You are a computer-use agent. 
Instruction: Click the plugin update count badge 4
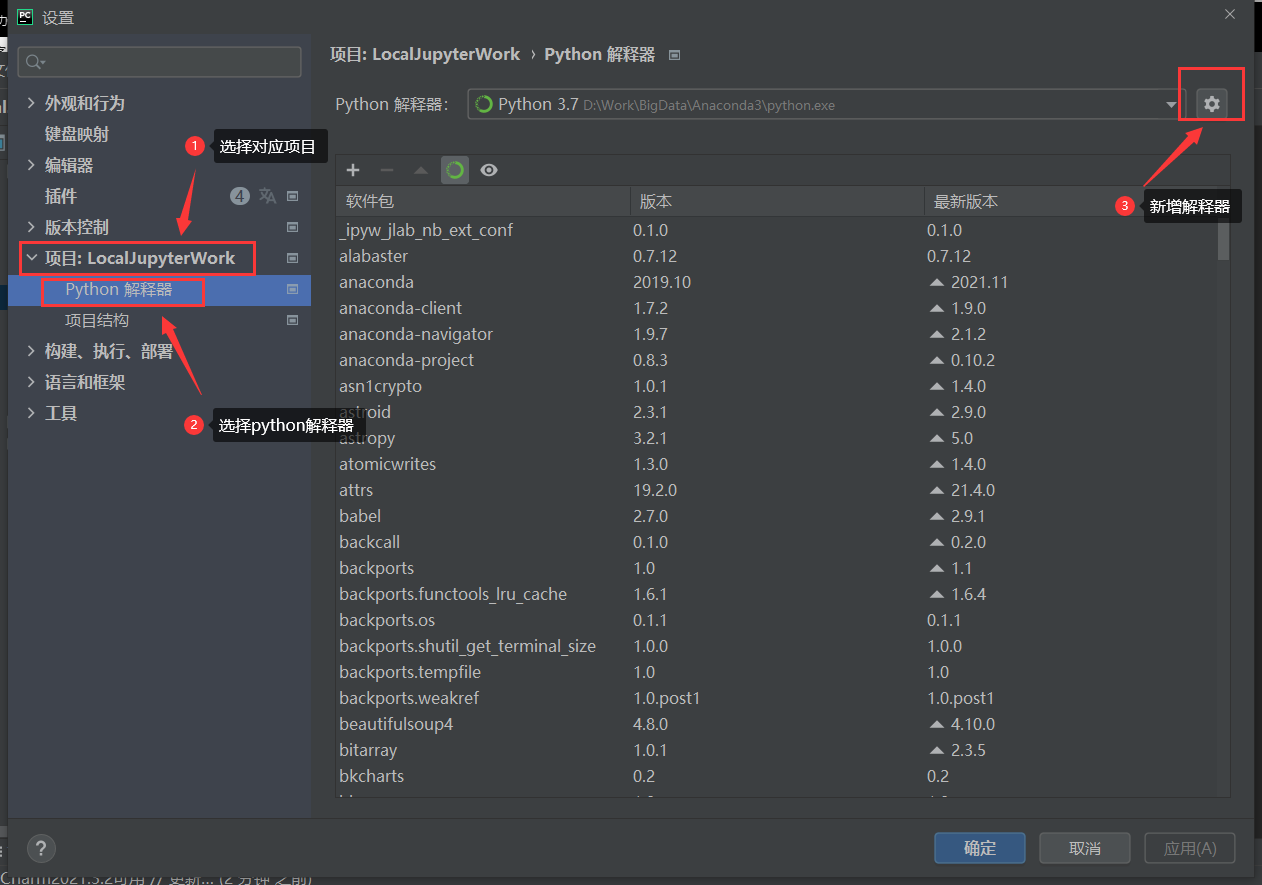239,196
